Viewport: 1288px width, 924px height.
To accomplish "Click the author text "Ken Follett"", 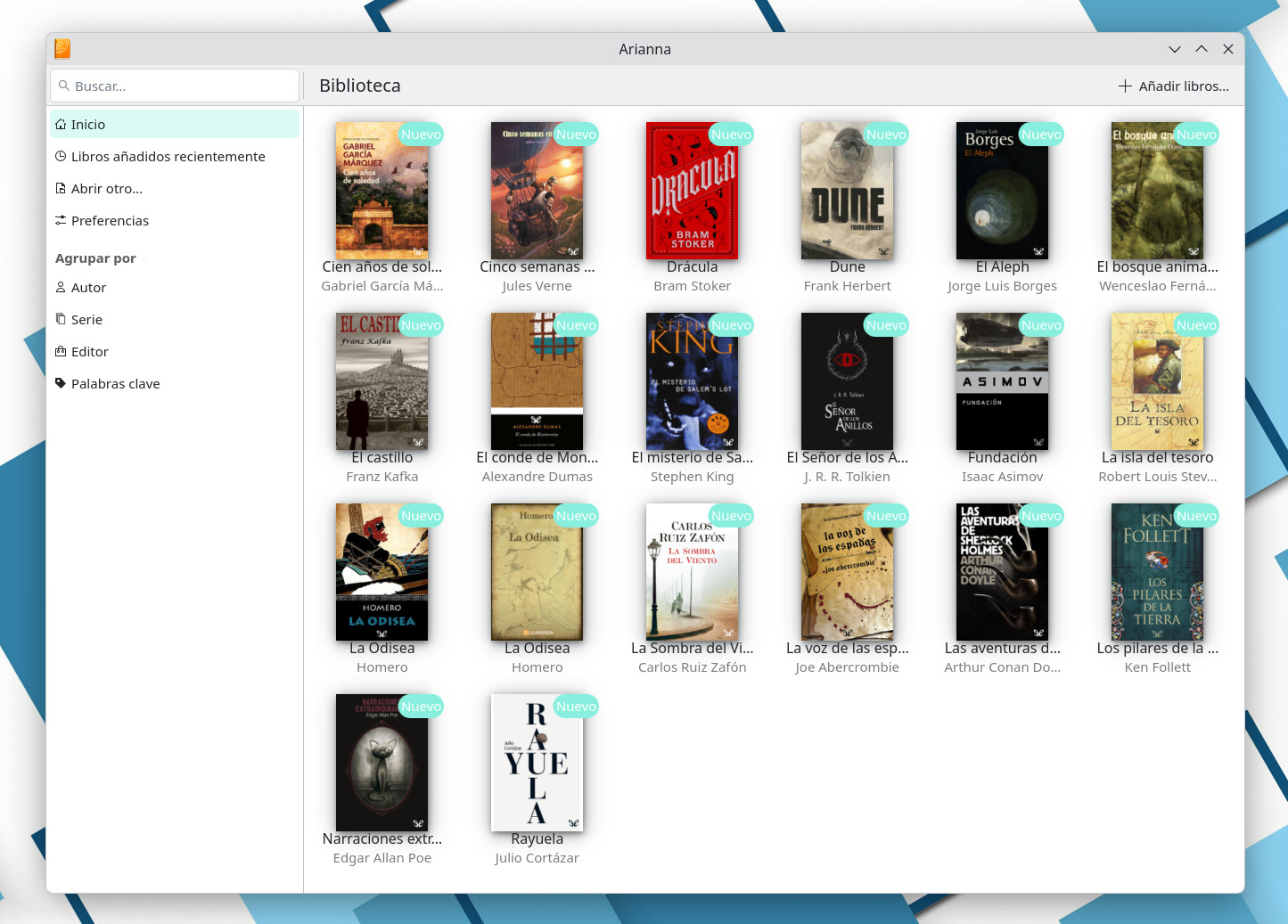I will point(1157,667).
